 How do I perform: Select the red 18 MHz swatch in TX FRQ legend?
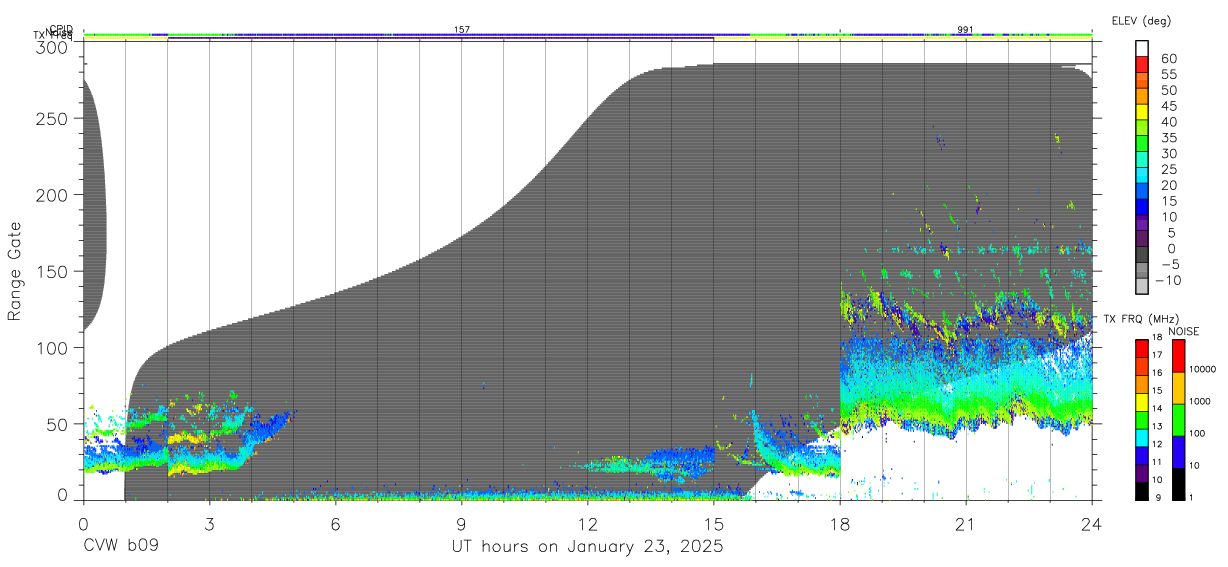1142,347
